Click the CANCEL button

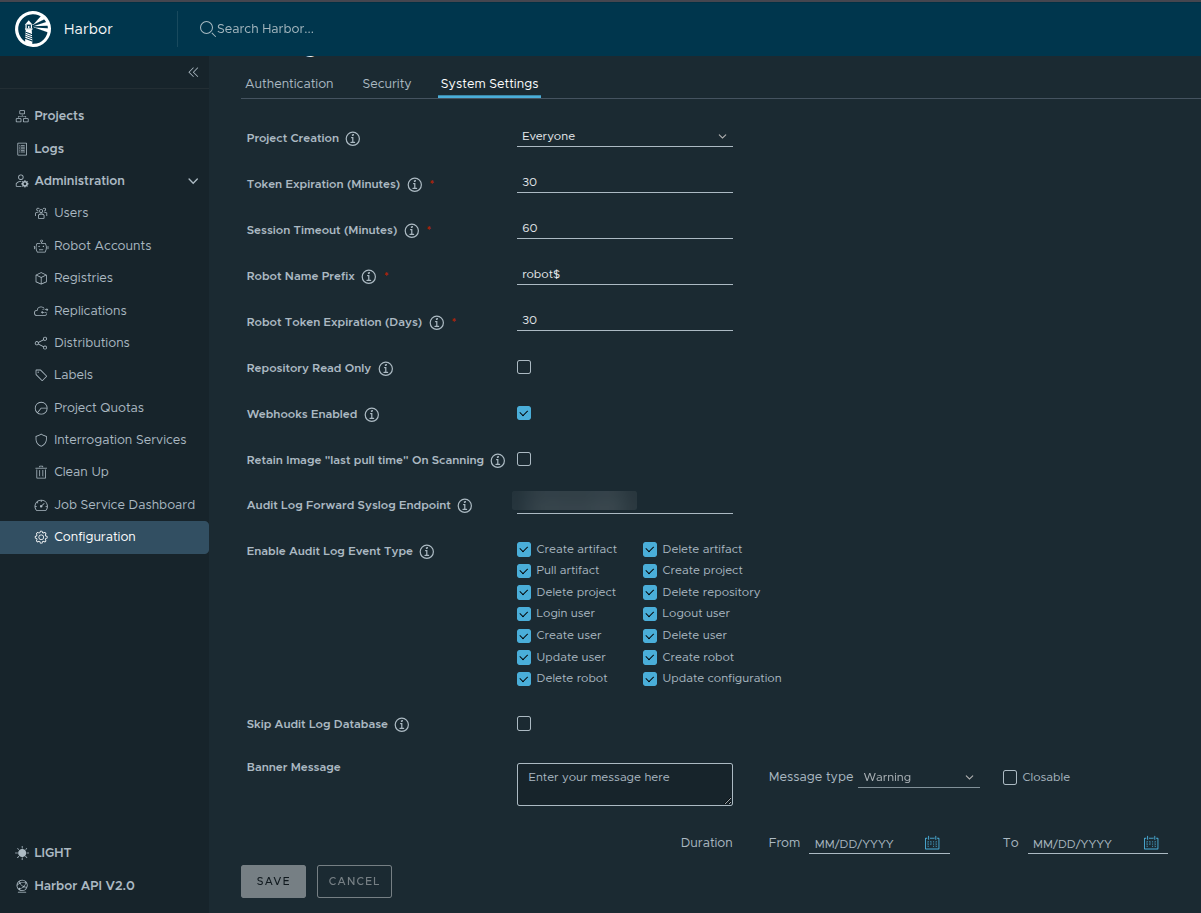(354, 881)
